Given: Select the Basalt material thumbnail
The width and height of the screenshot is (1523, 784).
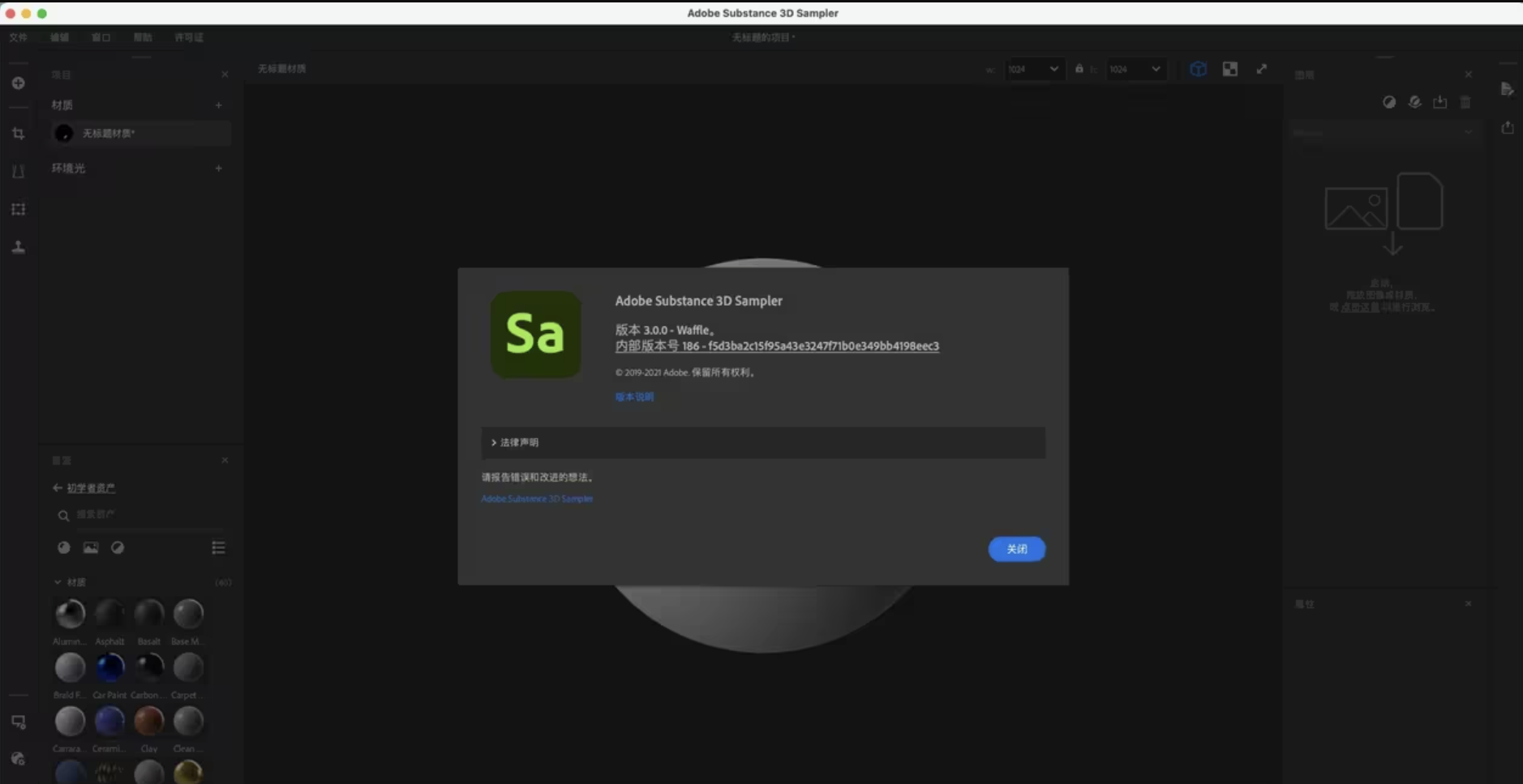Looking at the screenshot, I should 149,614.
